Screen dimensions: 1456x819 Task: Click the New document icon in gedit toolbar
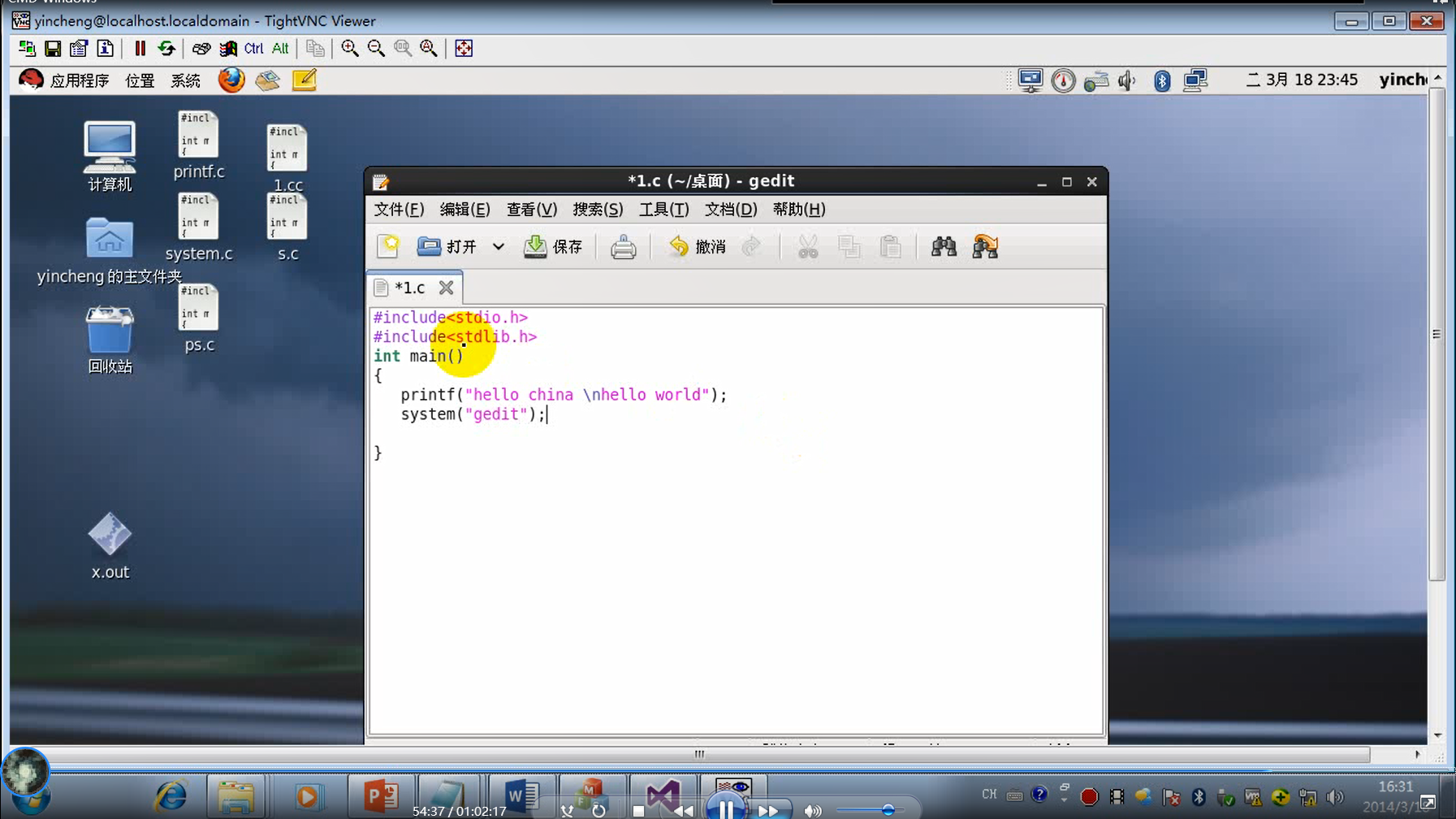[388, 246]
